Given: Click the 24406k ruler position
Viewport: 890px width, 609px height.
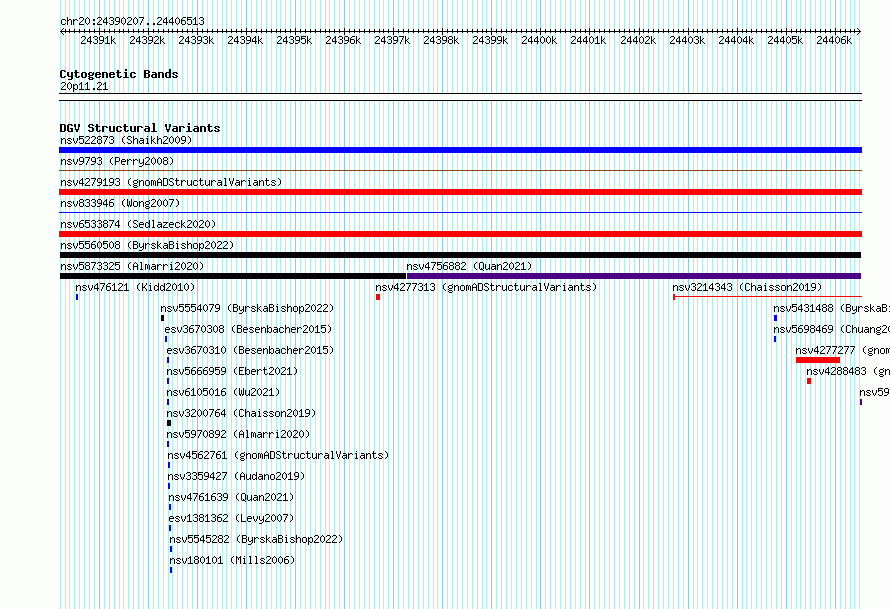Looking at the screenshot, I should (834, 40).
